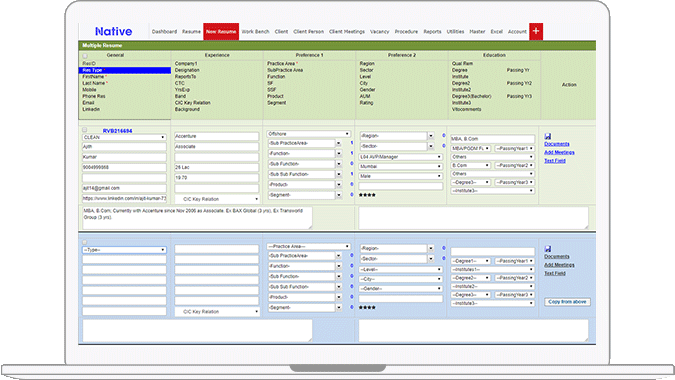Viewport: 675px width, 380px height.
Task: Open the Offshore practice area dropdown
Action: click(x=309, y=134)
